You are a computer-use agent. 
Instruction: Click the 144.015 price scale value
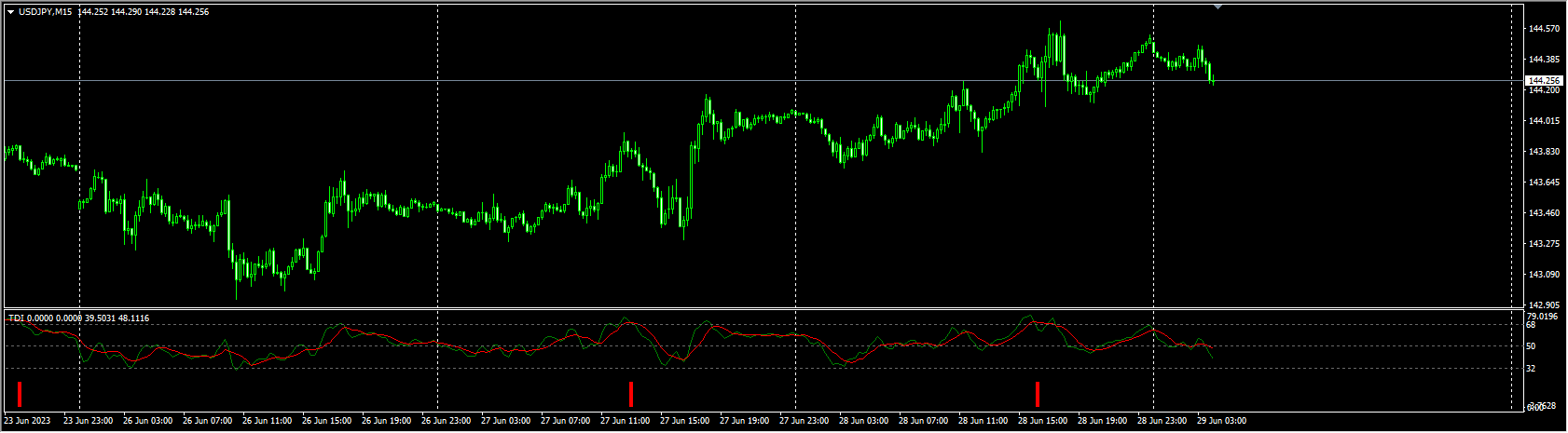click(x=1544, y=121)
